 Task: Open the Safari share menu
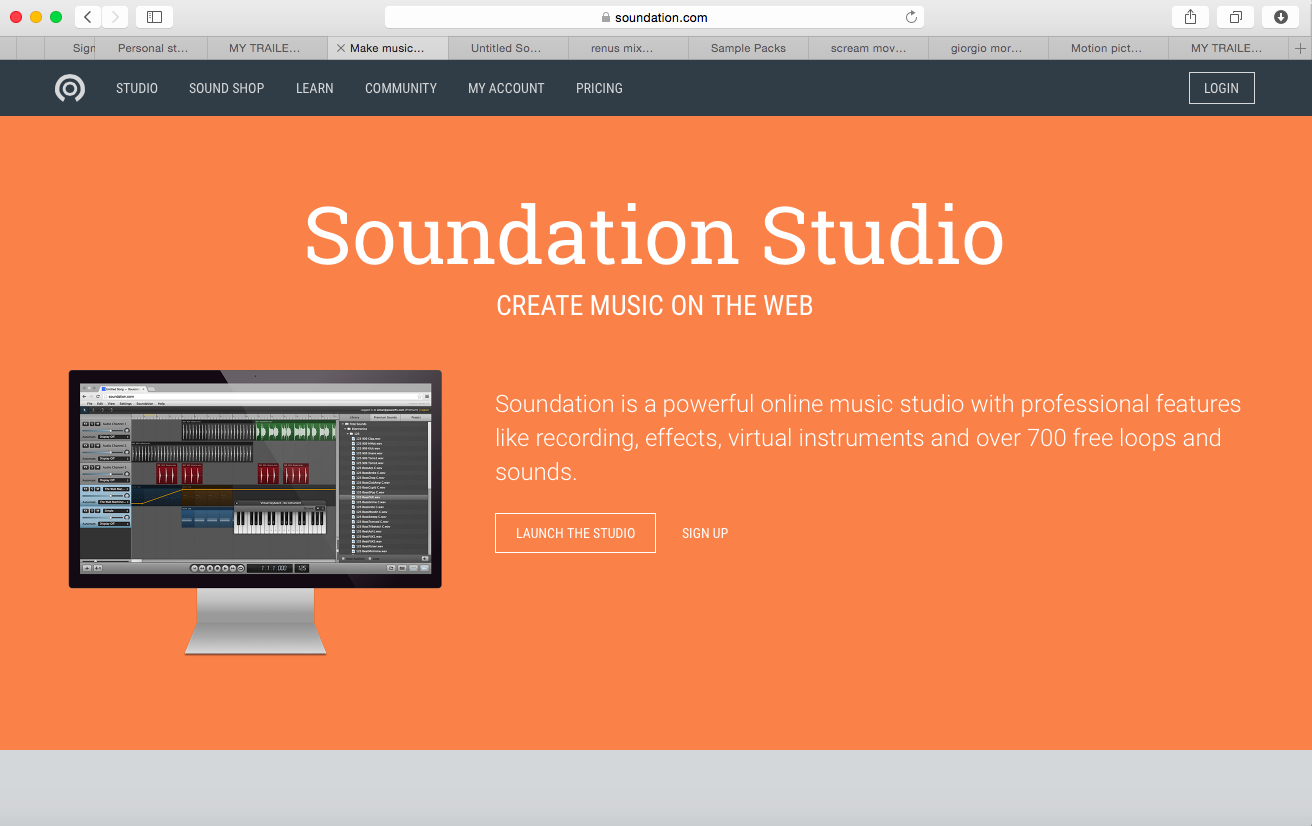[x=1190, y=17]
